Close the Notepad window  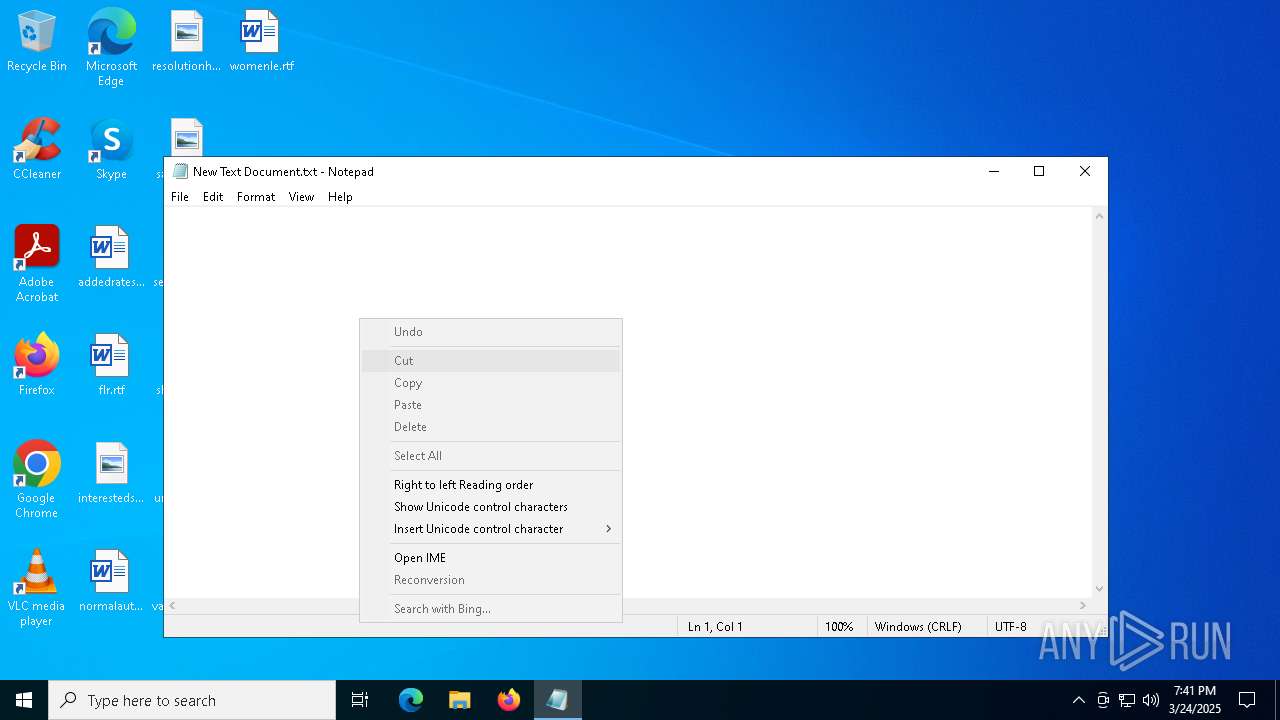(x=1085, y=172)
